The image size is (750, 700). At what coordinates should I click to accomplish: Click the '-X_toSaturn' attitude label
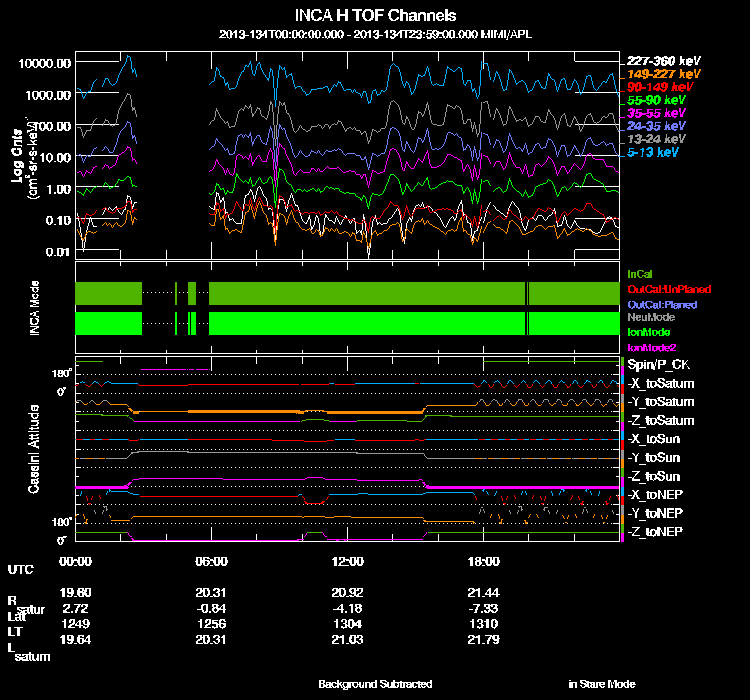(x=661, y=383)
